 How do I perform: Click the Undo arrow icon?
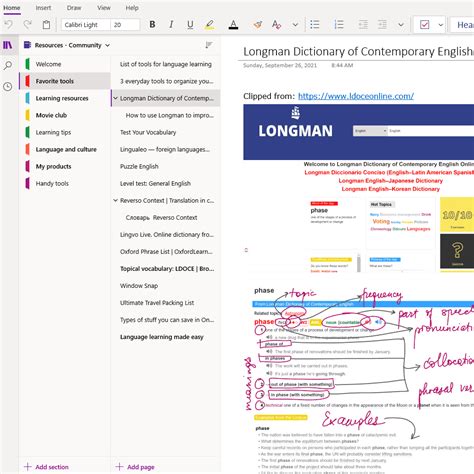click(x=9, y=24)
